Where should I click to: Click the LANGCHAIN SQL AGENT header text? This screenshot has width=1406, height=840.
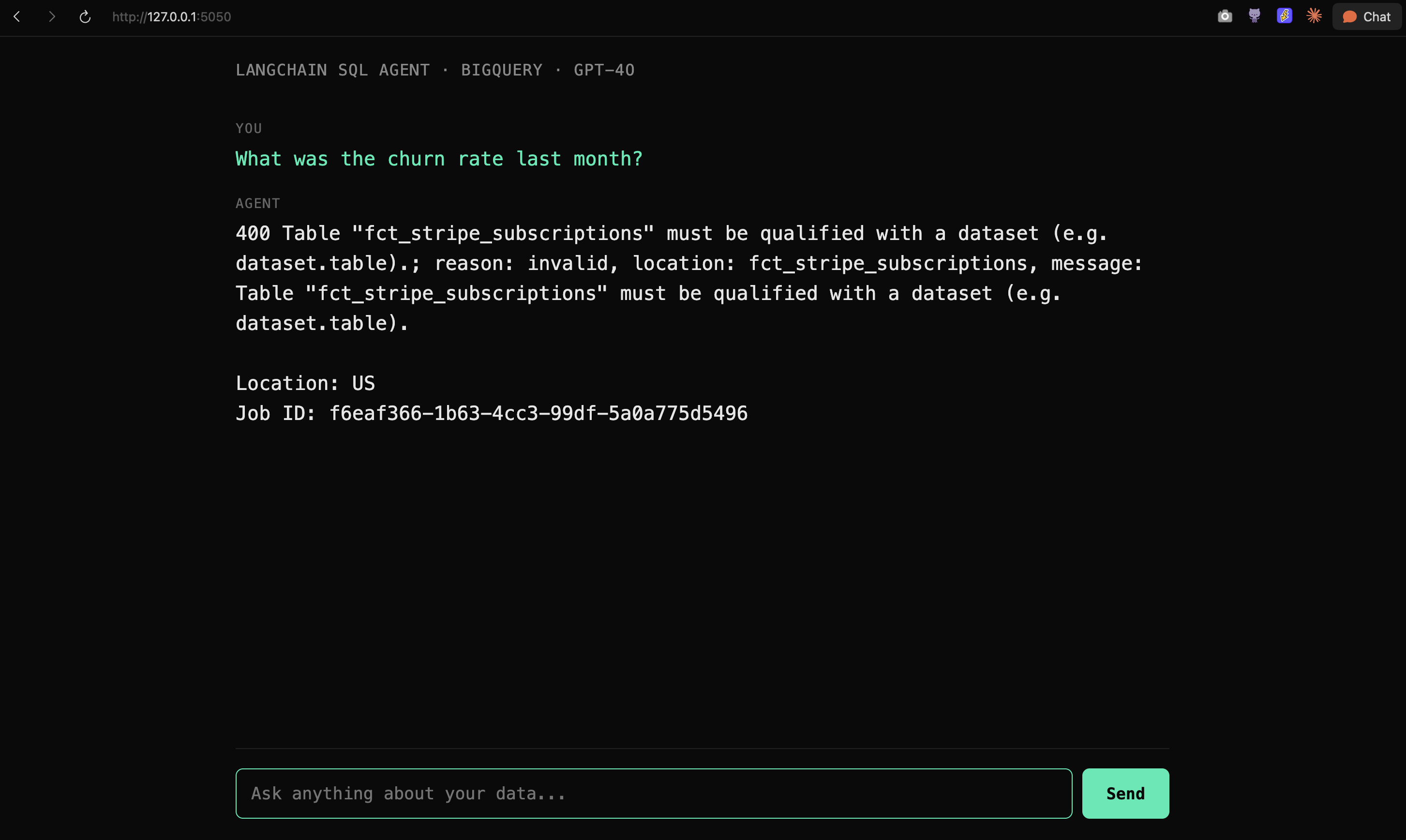point(332,70)
